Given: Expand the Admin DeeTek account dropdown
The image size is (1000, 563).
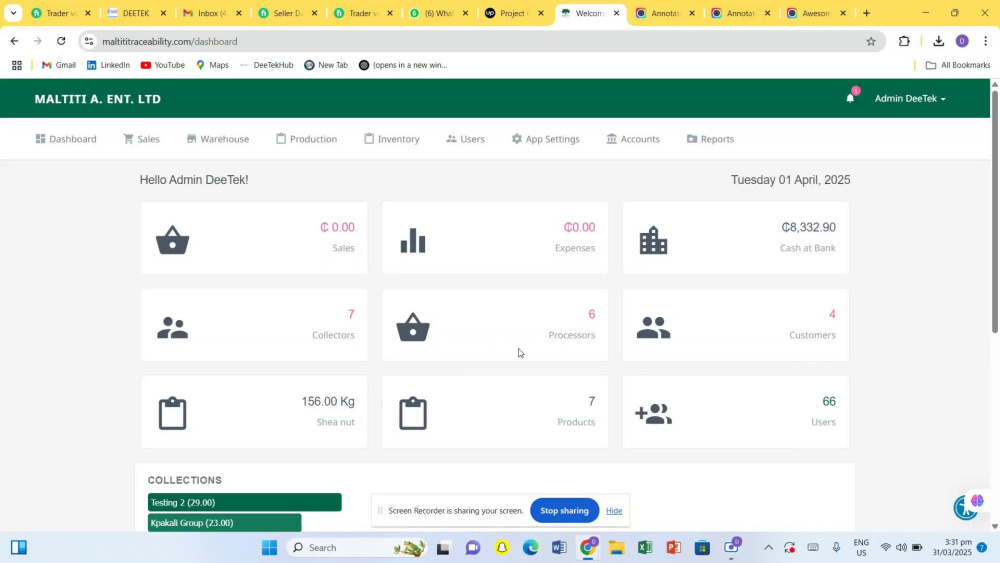Looking at the screenshot, I should pyautogui.click(x=910, y=98).
